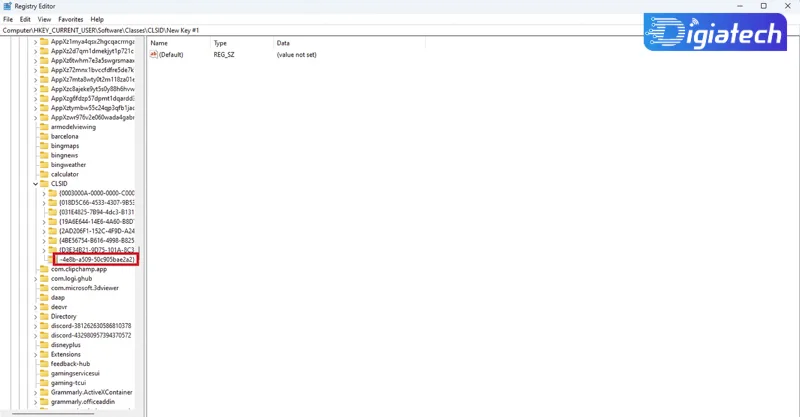Click the com.microsoft.3dviewer folder icon

(x=44, y=288)
